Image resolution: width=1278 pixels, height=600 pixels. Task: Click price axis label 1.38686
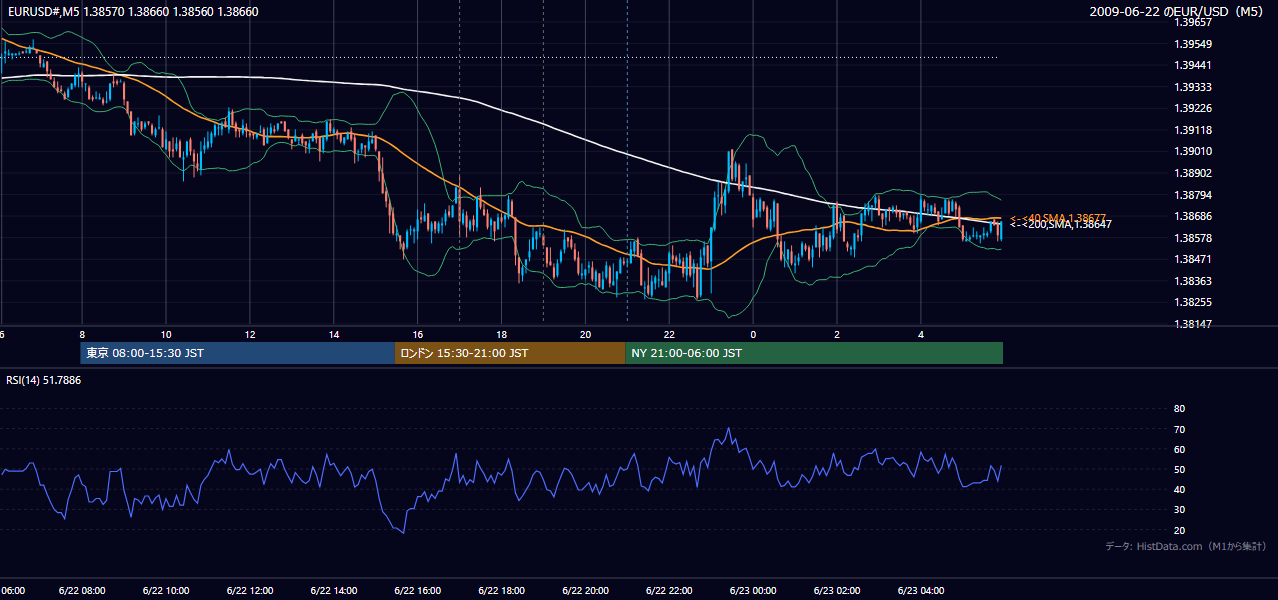(x=1192, y=216)
